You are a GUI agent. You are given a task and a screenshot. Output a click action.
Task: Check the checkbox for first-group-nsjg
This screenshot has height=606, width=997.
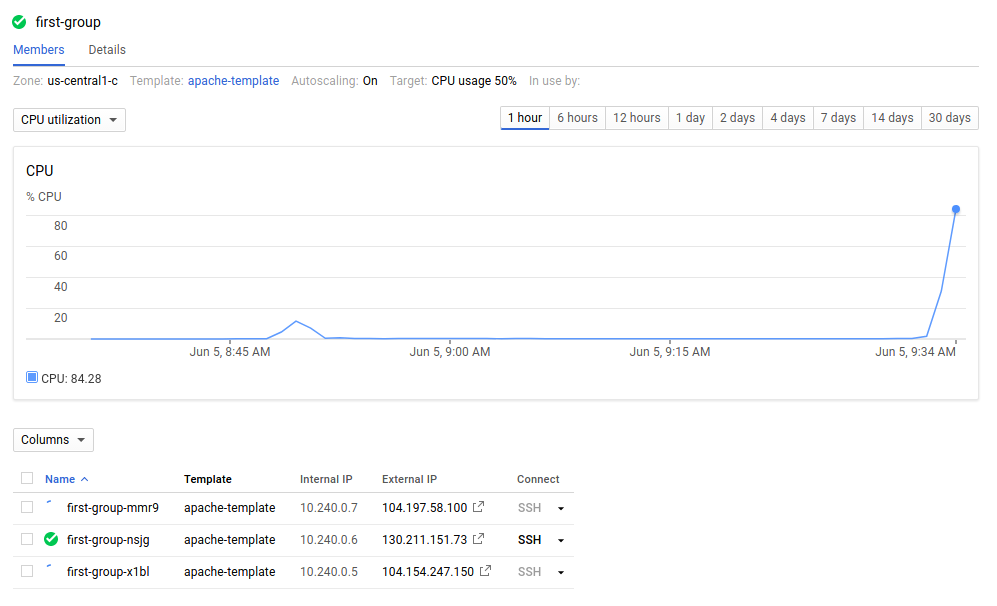(x=26, y=539)
